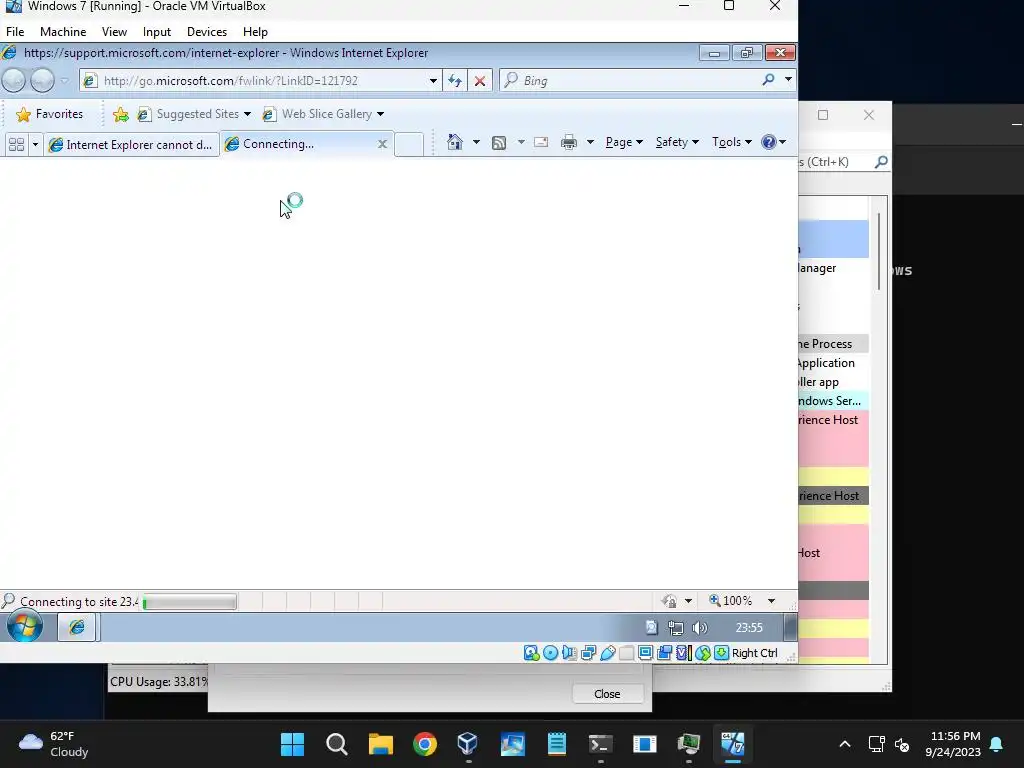Click the Show desktop button in Windows 7
This screenshot has height=768, width=1024.
click(791, 628)
